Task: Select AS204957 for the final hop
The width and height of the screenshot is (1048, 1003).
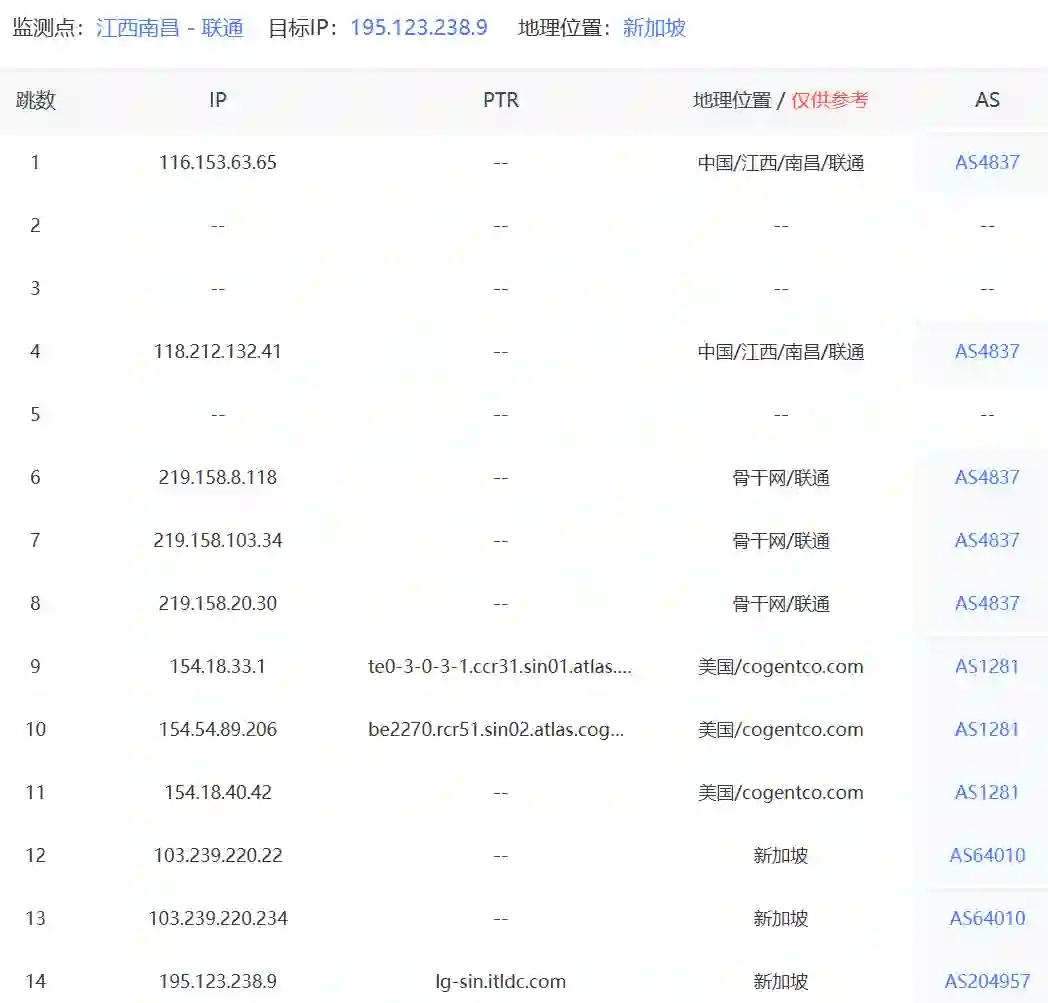Action: 987,981
